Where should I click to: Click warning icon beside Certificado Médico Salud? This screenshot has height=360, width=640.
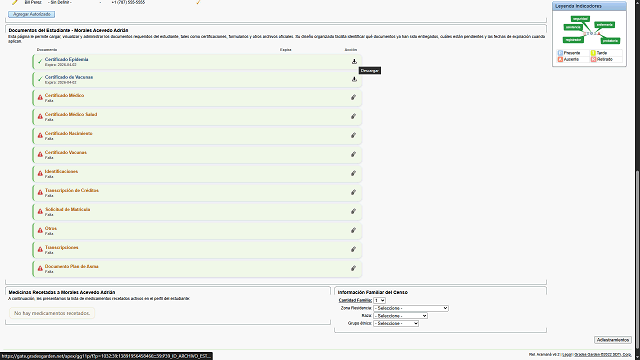40,116
